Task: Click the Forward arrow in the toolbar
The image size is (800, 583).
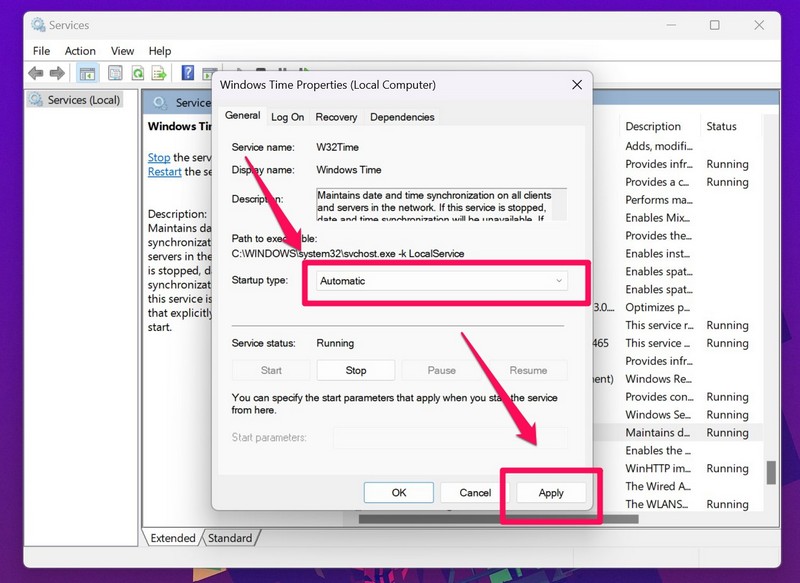Action: 55,72
